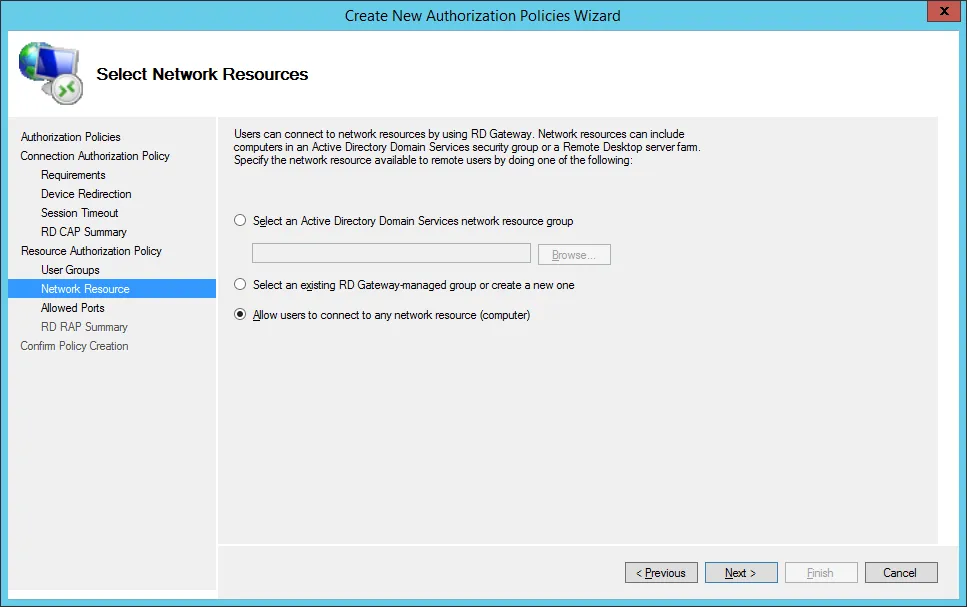
Task: Jump to Device Redirection step
Action: coord(86,194)
